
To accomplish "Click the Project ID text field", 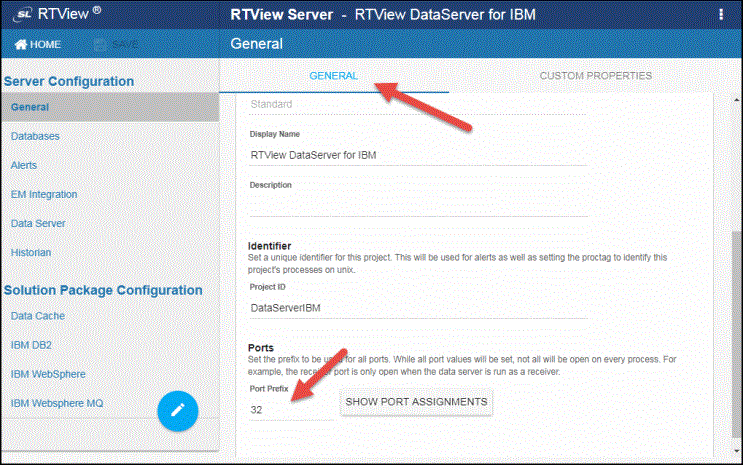I will click(417, 309).
